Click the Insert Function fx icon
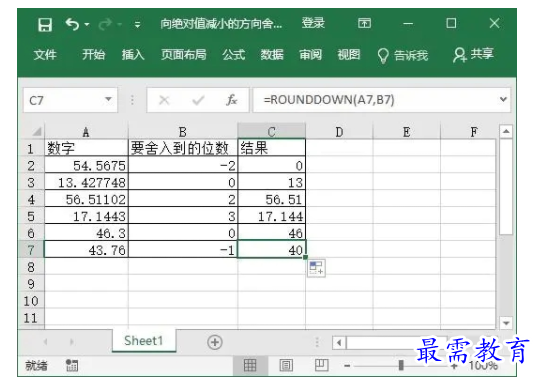The height and width of the screenshot is (382, 538). click(232, 100)
